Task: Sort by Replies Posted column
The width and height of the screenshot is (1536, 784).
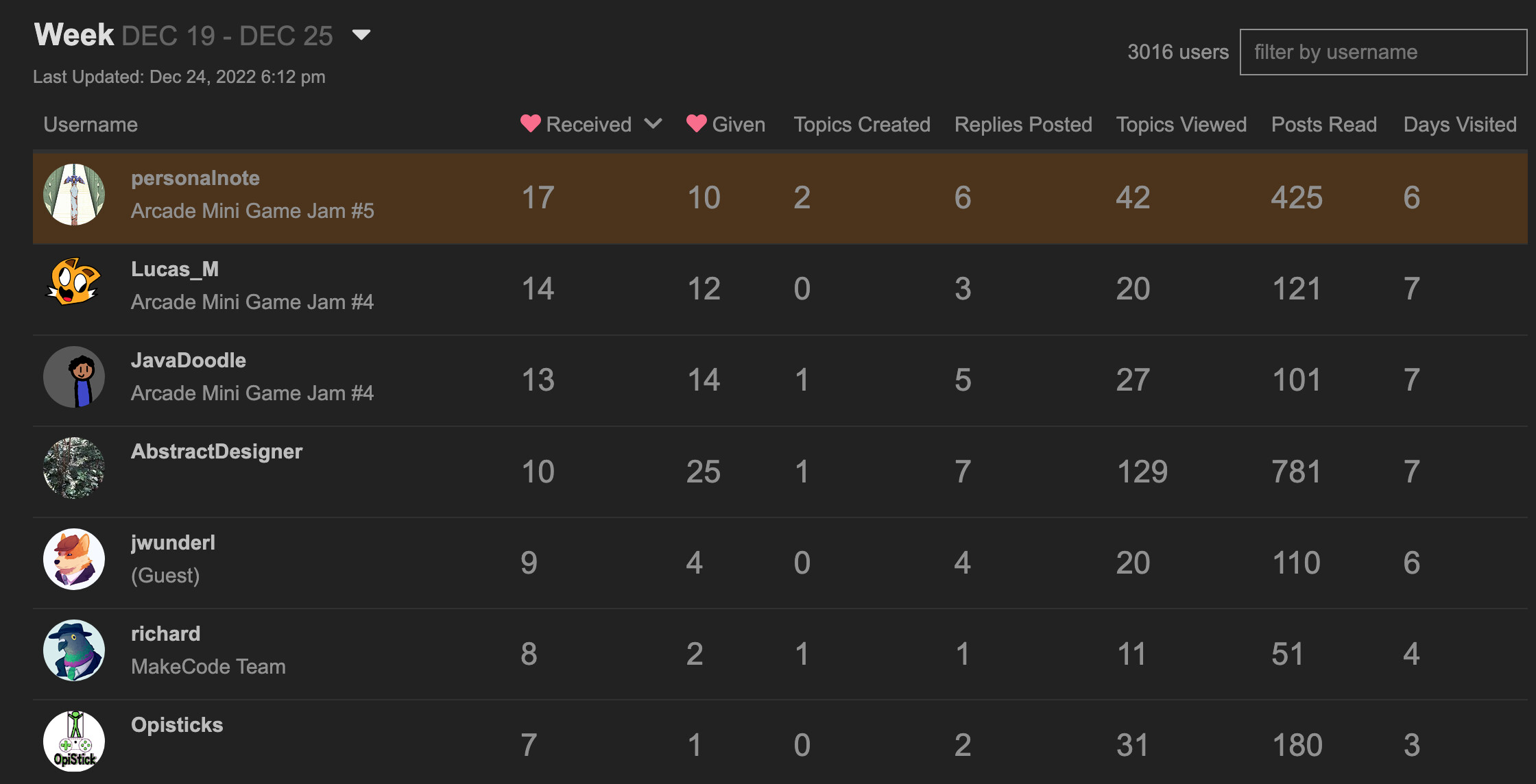Action: tap(1022, 125)
